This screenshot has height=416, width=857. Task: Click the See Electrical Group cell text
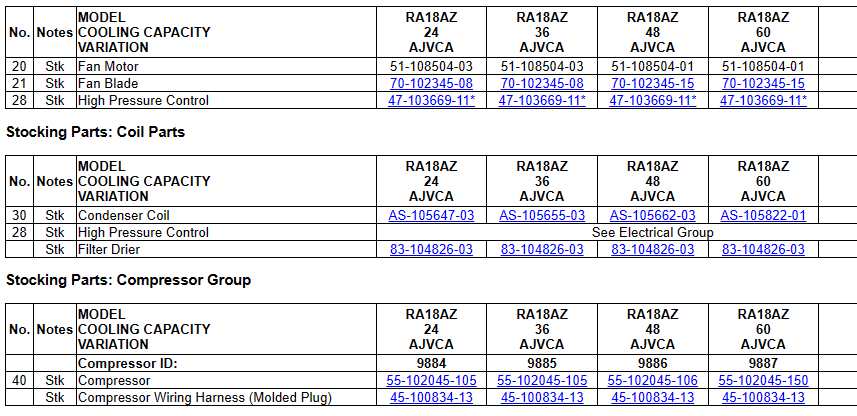pyautogui.click(x=653, y=233)
